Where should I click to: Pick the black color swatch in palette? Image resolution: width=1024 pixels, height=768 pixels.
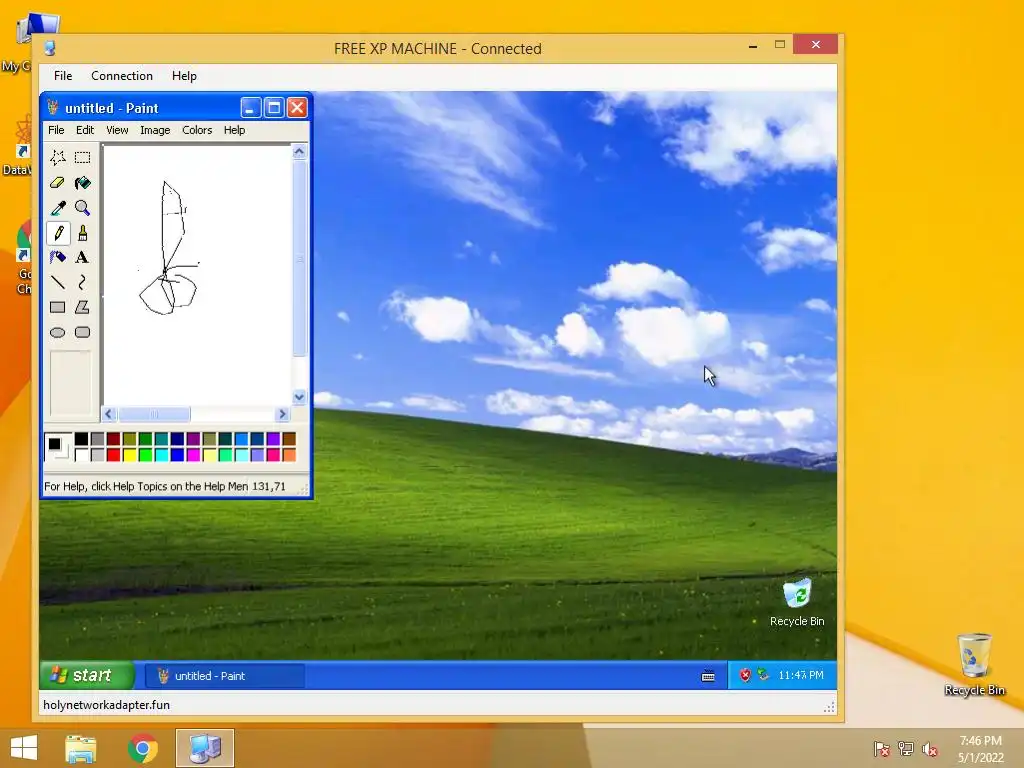(82, 439)
